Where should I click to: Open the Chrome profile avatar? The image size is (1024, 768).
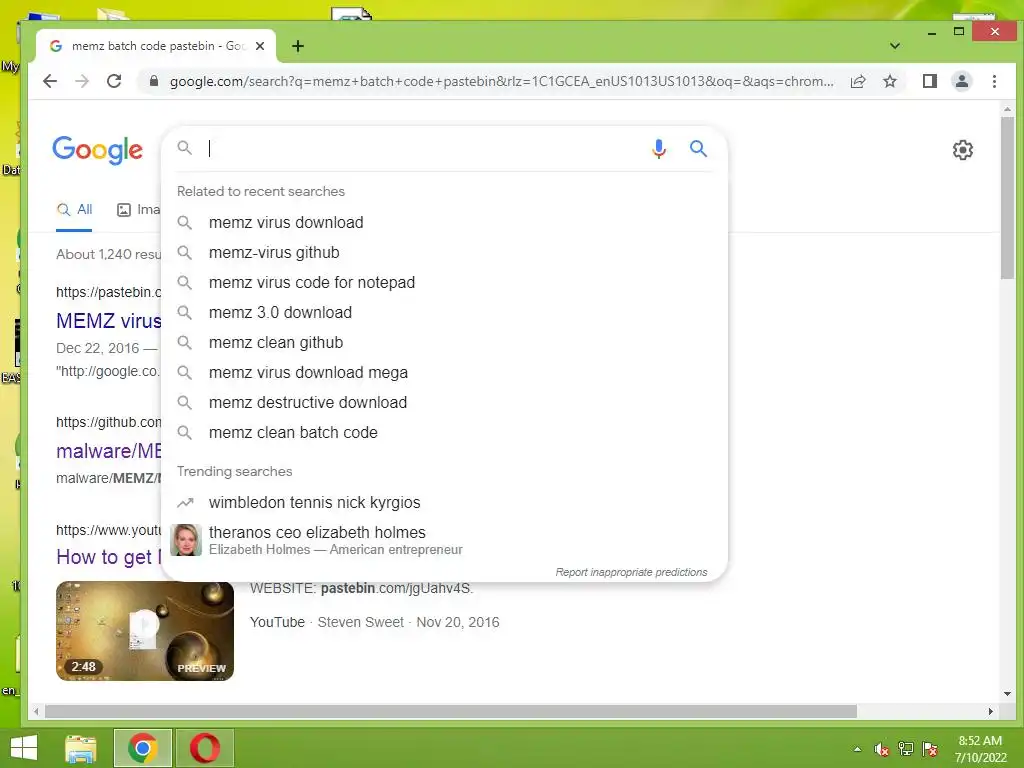[961, 81]
